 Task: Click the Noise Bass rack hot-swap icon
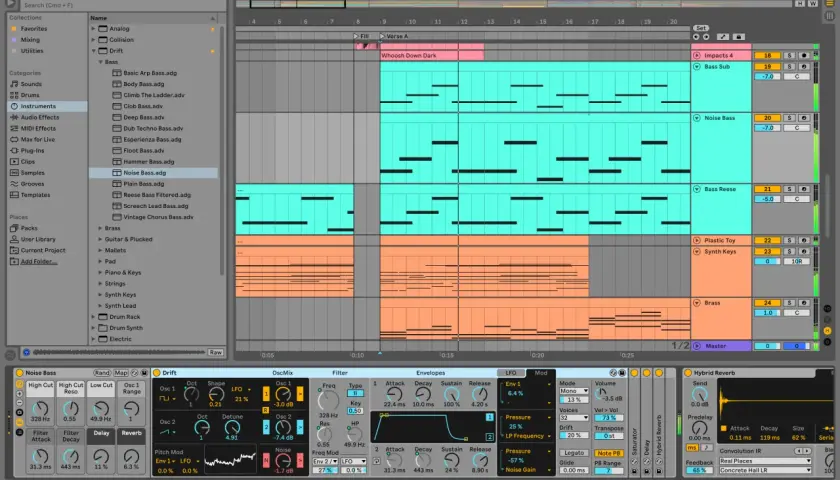(135, 373)
